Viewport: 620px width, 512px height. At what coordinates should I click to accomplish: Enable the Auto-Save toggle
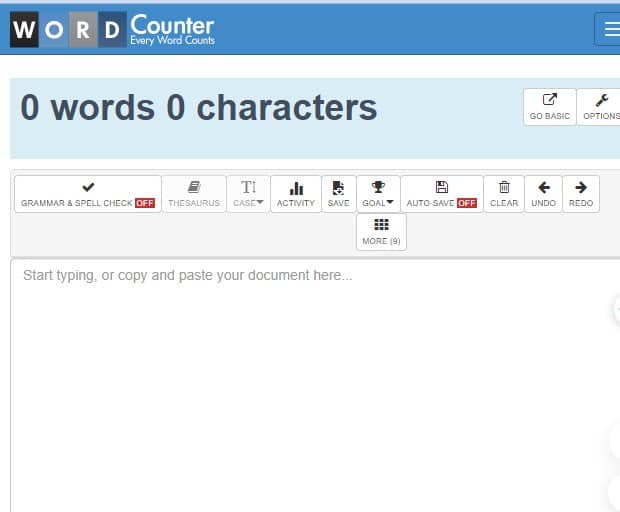pos(441,194)
